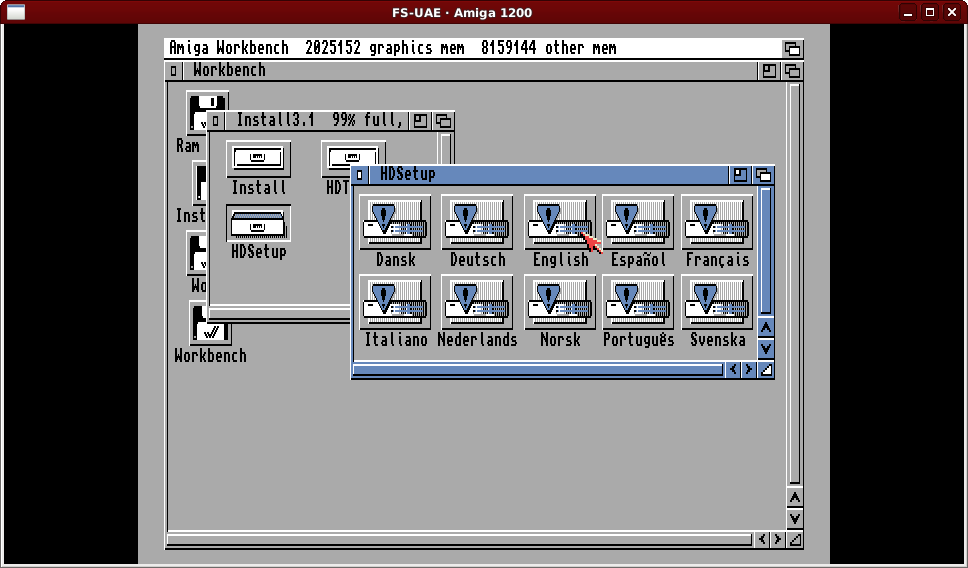The image size is (968, 568).
Task: Click the Install3.1 window zoom gadget
Action: tap(420, 120)
